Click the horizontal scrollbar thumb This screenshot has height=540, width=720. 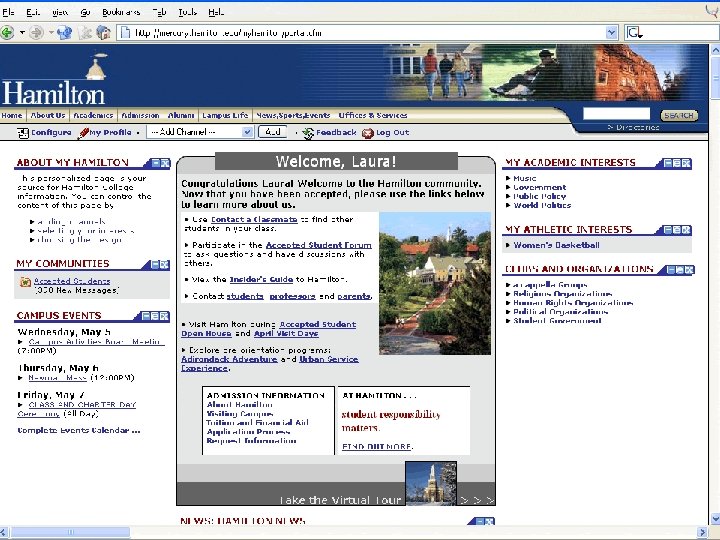tap(70, 532)
